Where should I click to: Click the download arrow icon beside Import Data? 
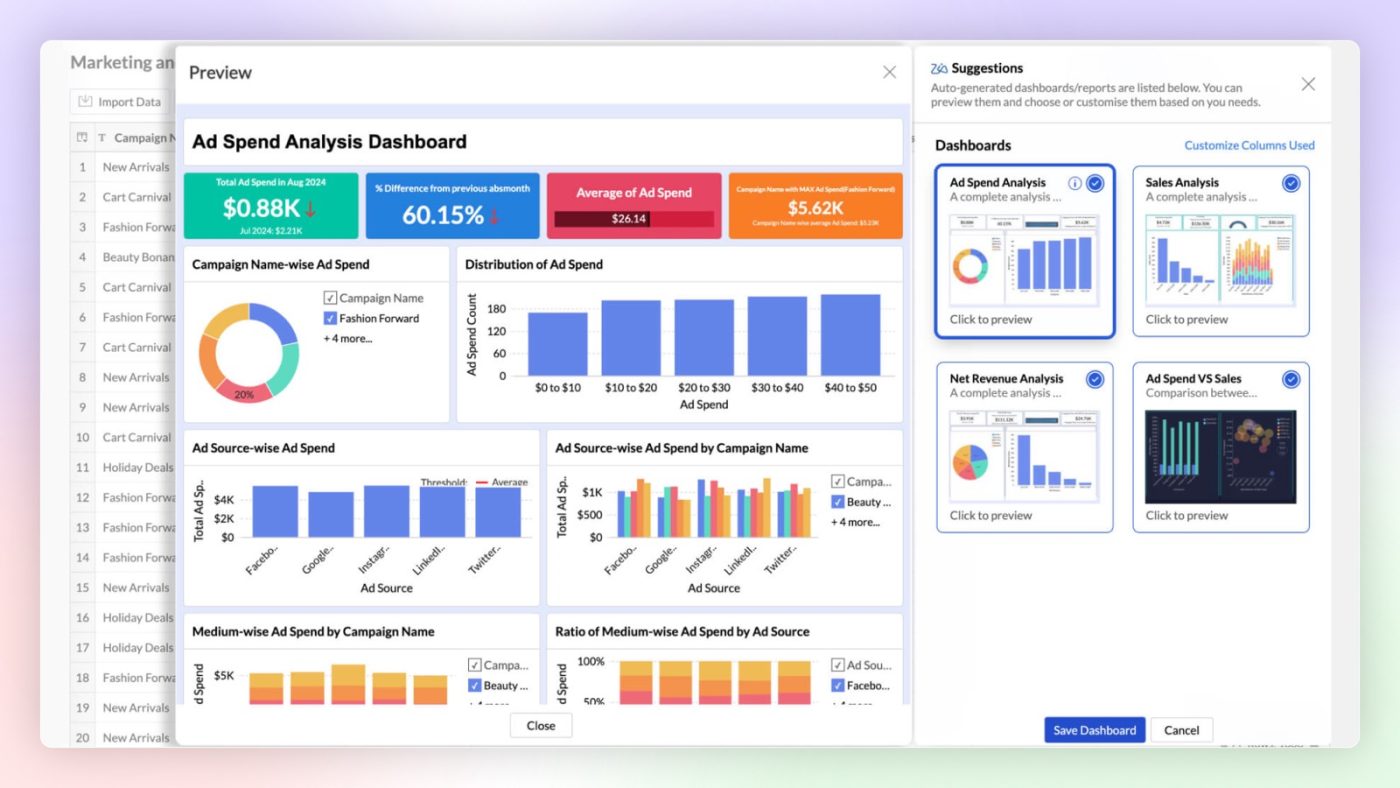tap(85, 101)
